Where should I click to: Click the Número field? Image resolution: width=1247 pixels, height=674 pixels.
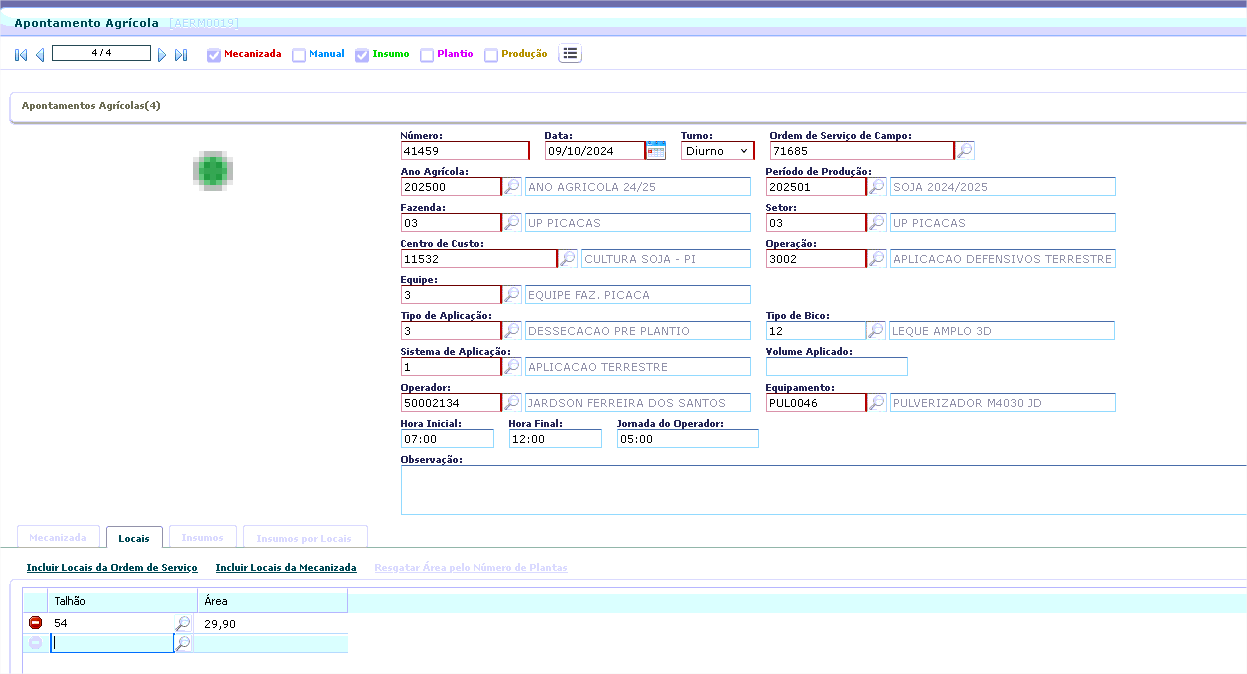click(465, 151)
